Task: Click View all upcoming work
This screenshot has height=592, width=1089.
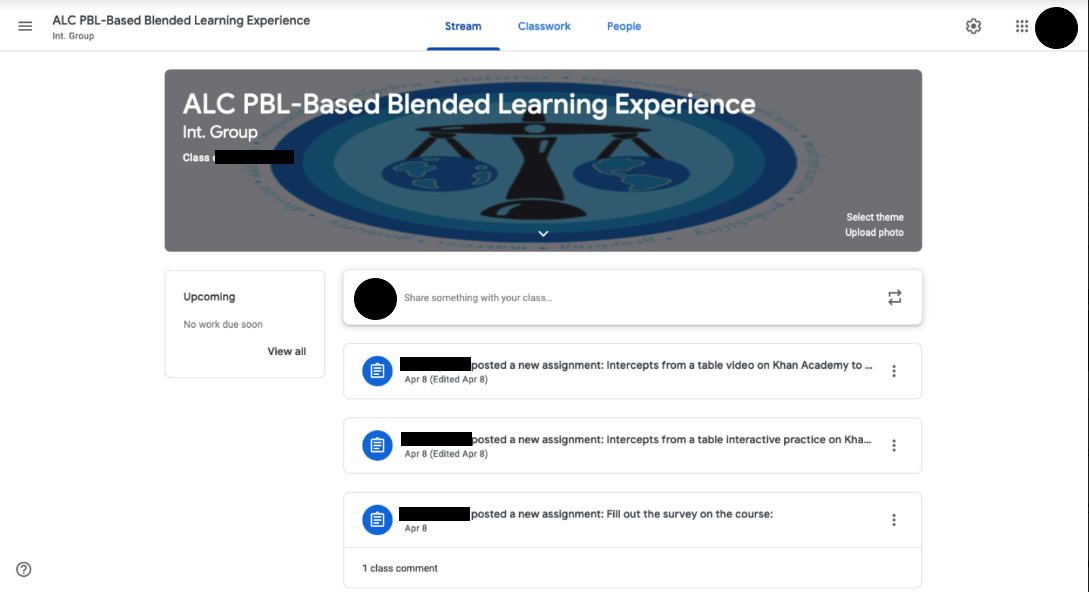Action: tap(286, 351)
